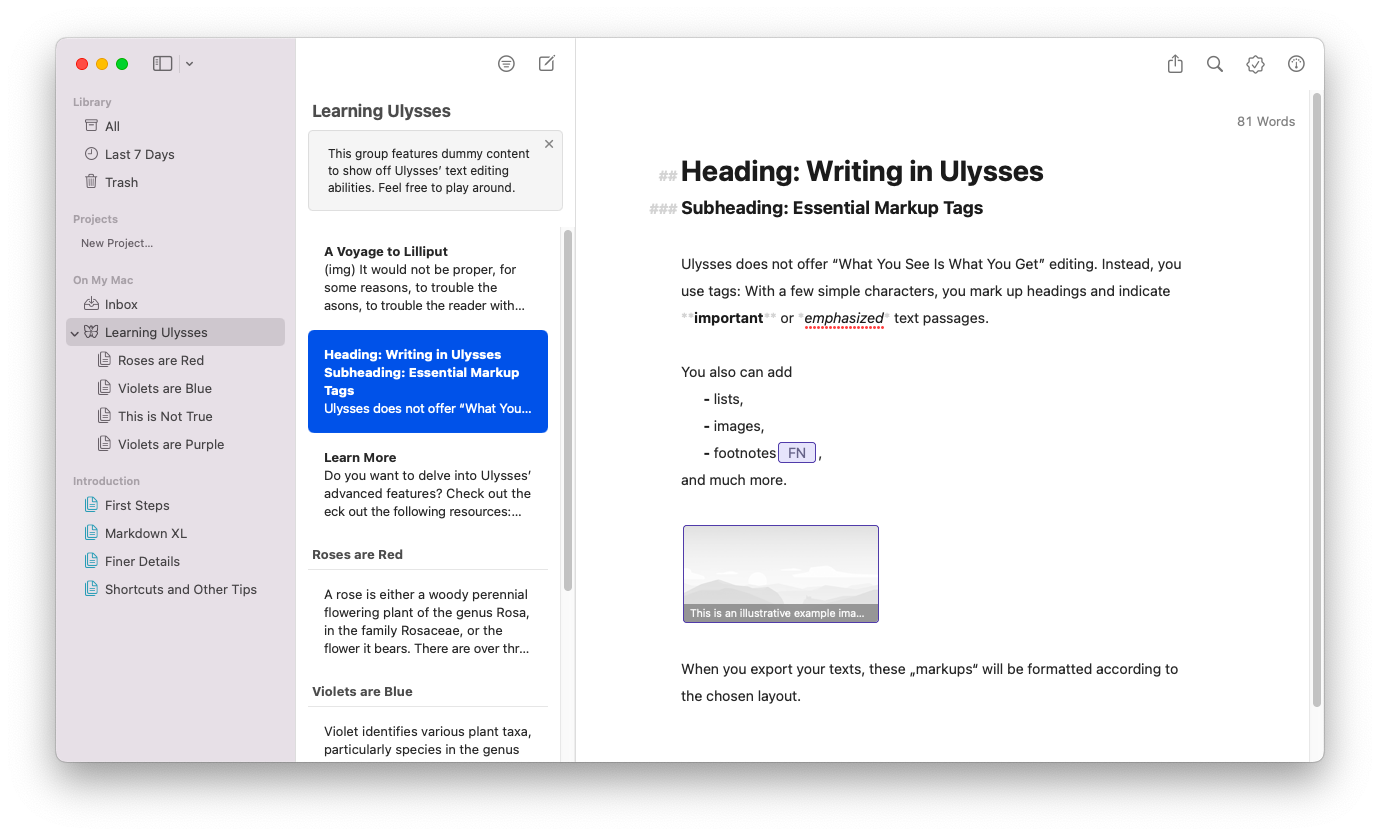Open the Revision mode check badge icon
This screenshot has width=1380, height=836.
(1256, 64)
